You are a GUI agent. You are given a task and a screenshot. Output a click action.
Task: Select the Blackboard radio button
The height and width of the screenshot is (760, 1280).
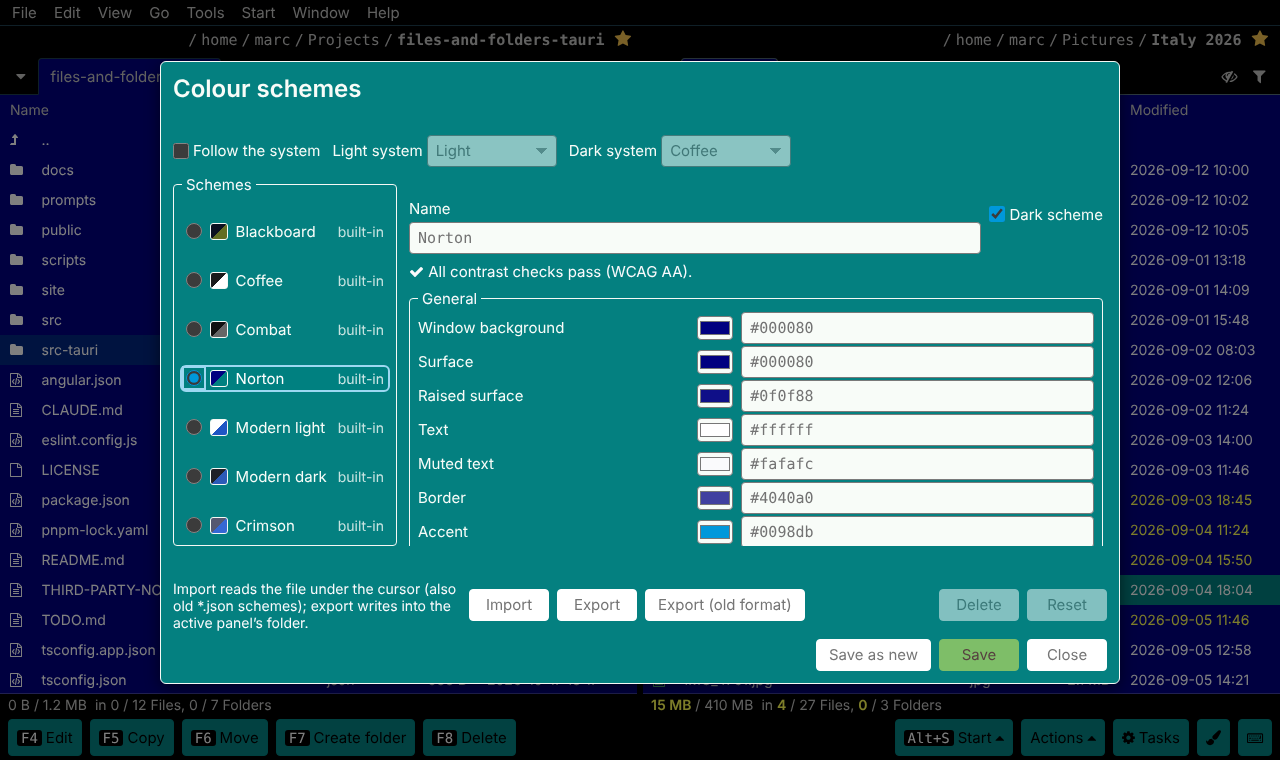[x=194, y=232]
